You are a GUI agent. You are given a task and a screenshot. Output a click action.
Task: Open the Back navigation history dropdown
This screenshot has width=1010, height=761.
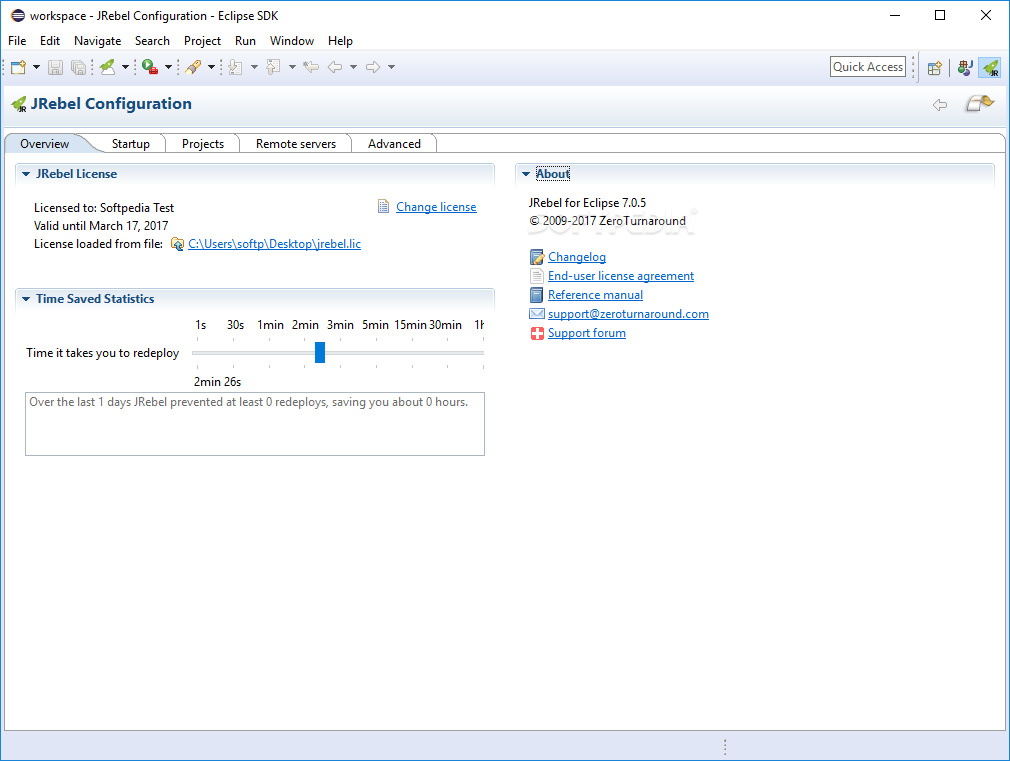(x=354, y=67)
